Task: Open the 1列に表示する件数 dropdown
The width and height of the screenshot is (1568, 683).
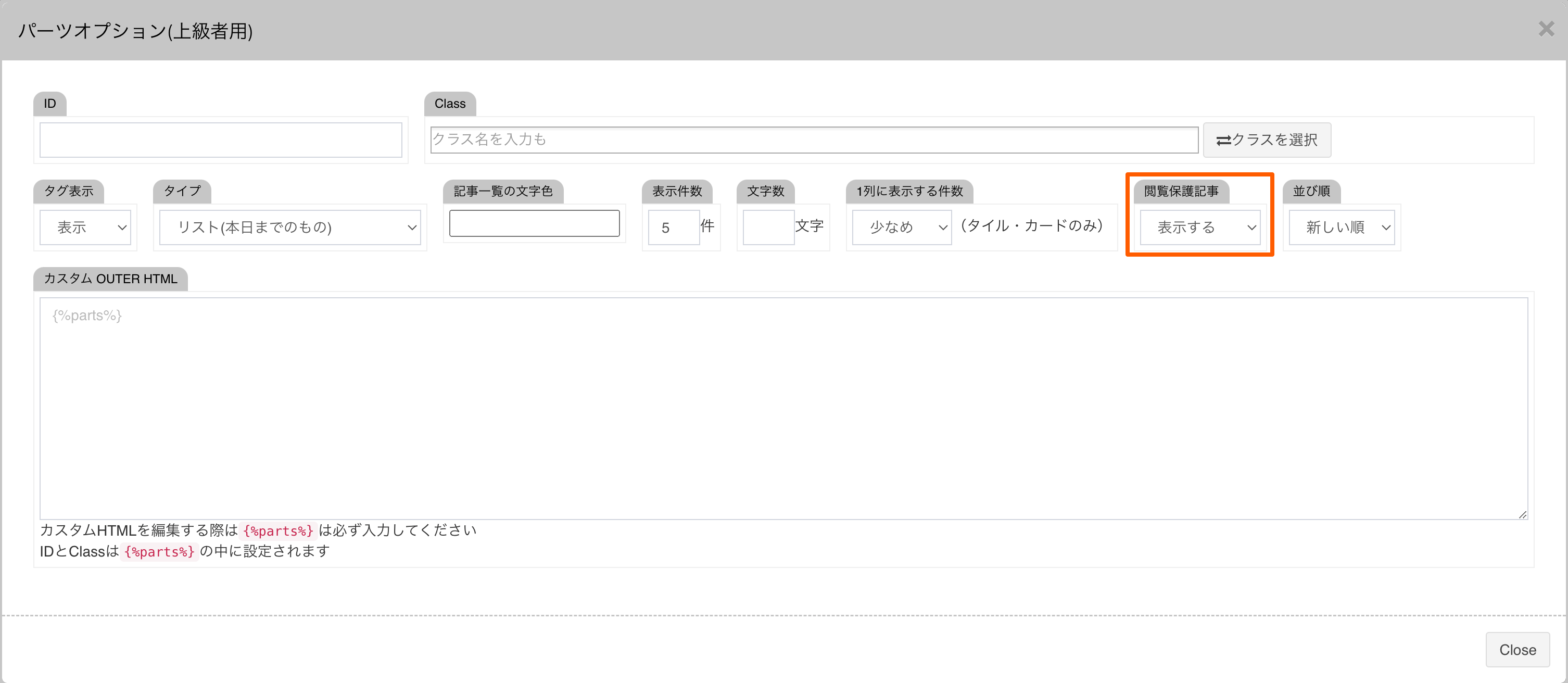Action: [x=902, y=227]
